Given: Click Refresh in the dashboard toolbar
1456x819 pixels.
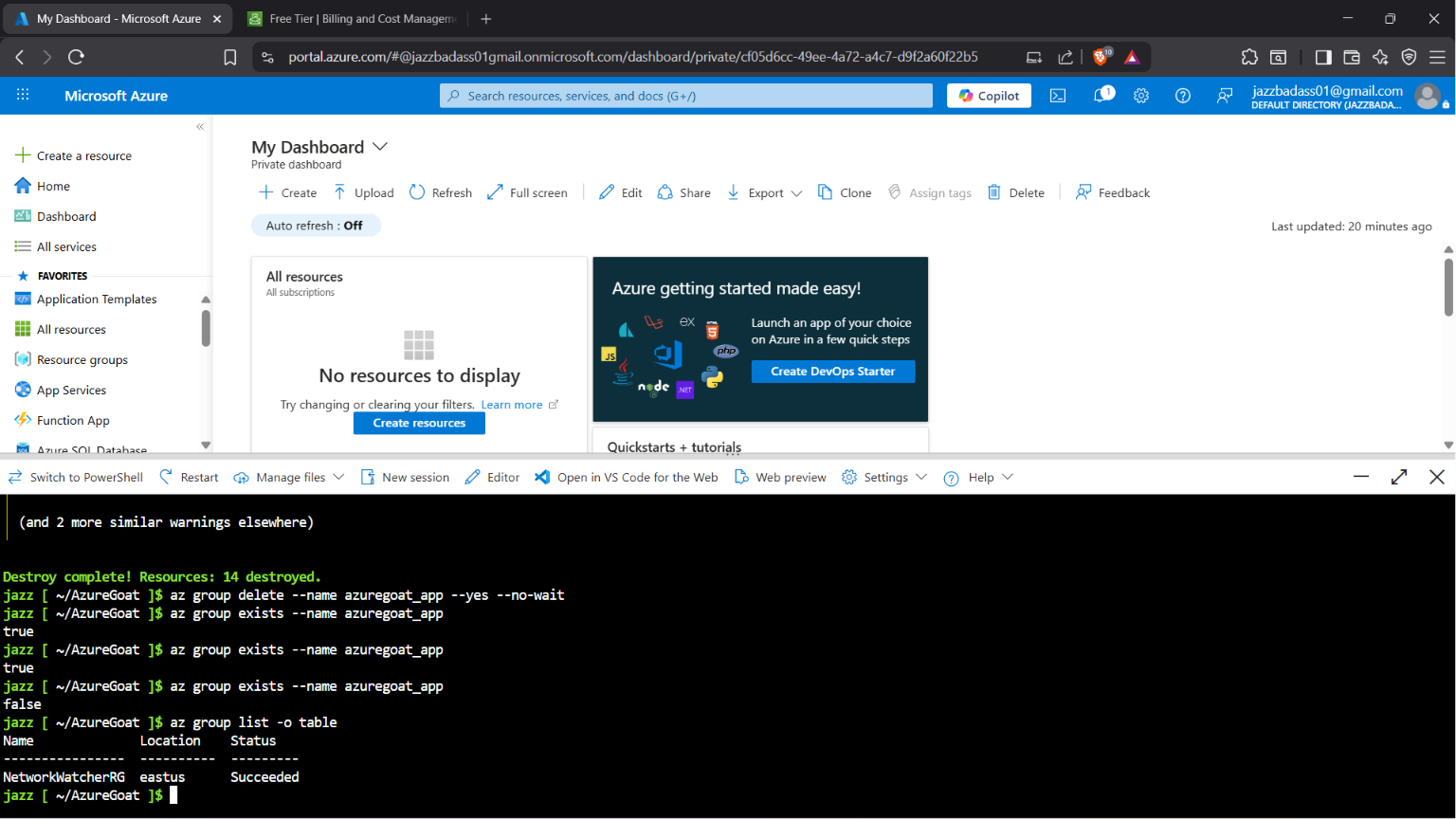Looking at the screenshot, I should click(x=441, y=192).
